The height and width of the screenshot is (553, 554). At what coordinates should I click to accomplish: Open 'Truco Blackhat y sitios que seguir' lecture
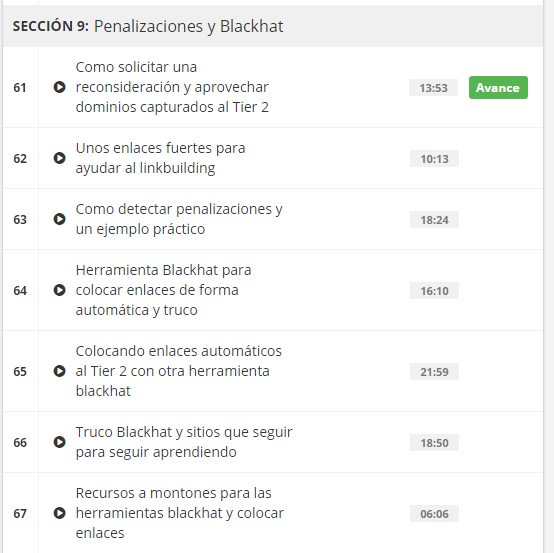[x=184, y=442]
